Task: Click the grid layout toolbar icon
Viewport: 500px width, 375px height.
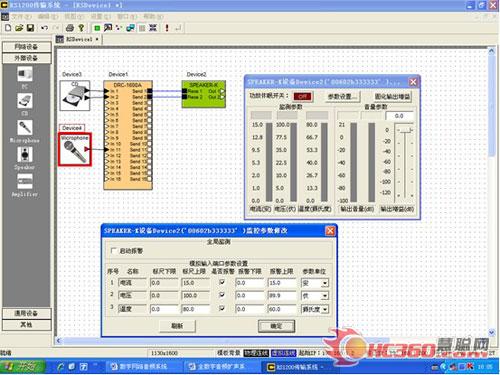Action: point(142,28)
